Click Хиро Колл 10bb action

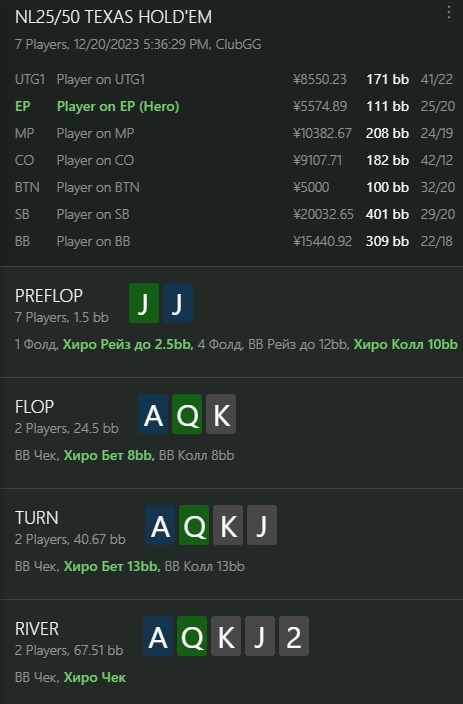[x=406, y=344]
